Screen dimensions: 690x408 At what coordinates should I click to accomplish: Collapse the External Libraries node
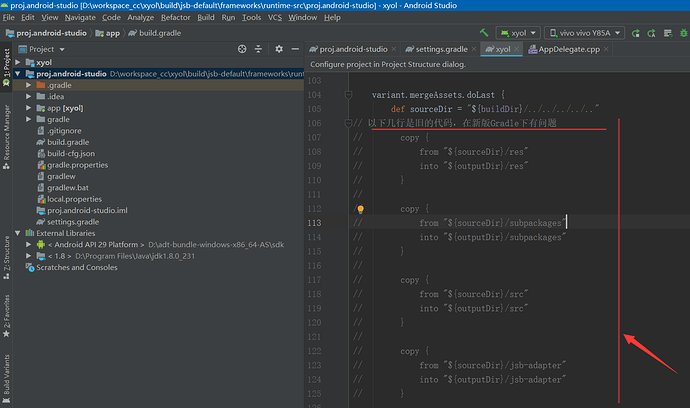tap(17, 232)
